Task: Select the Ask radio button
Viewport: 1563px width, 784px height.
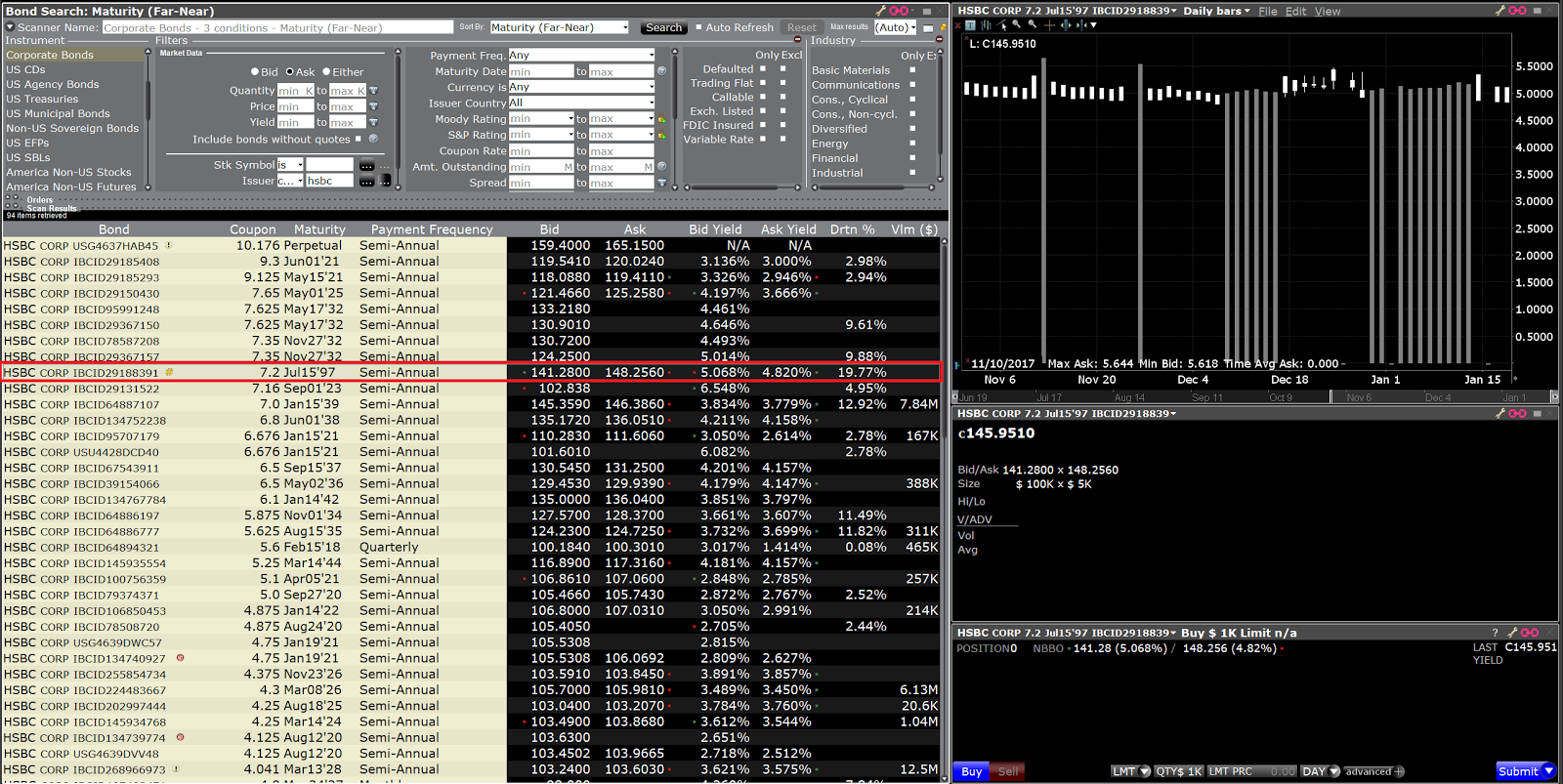Action: click(289, 71)
